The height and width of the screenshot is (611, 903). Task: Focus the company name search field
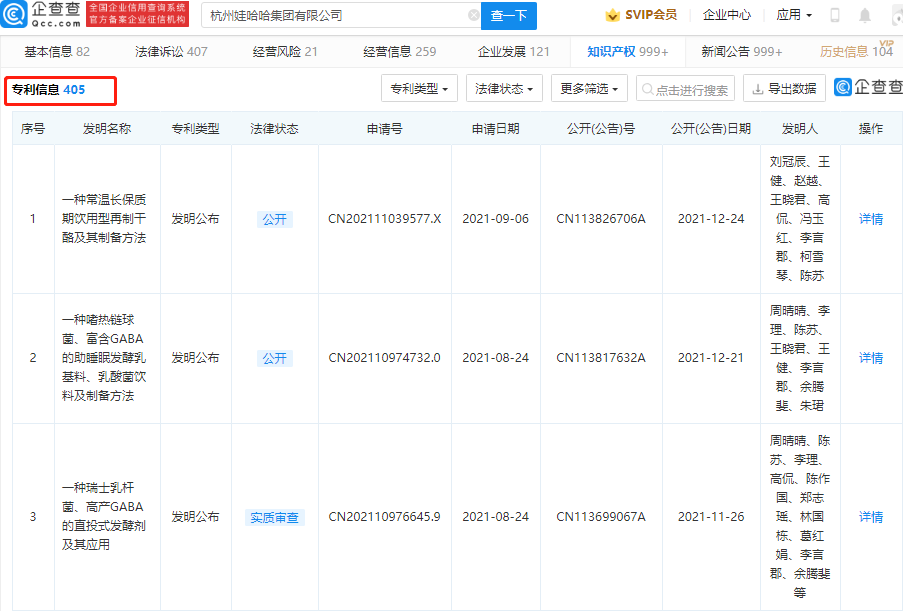coord(341,16)
